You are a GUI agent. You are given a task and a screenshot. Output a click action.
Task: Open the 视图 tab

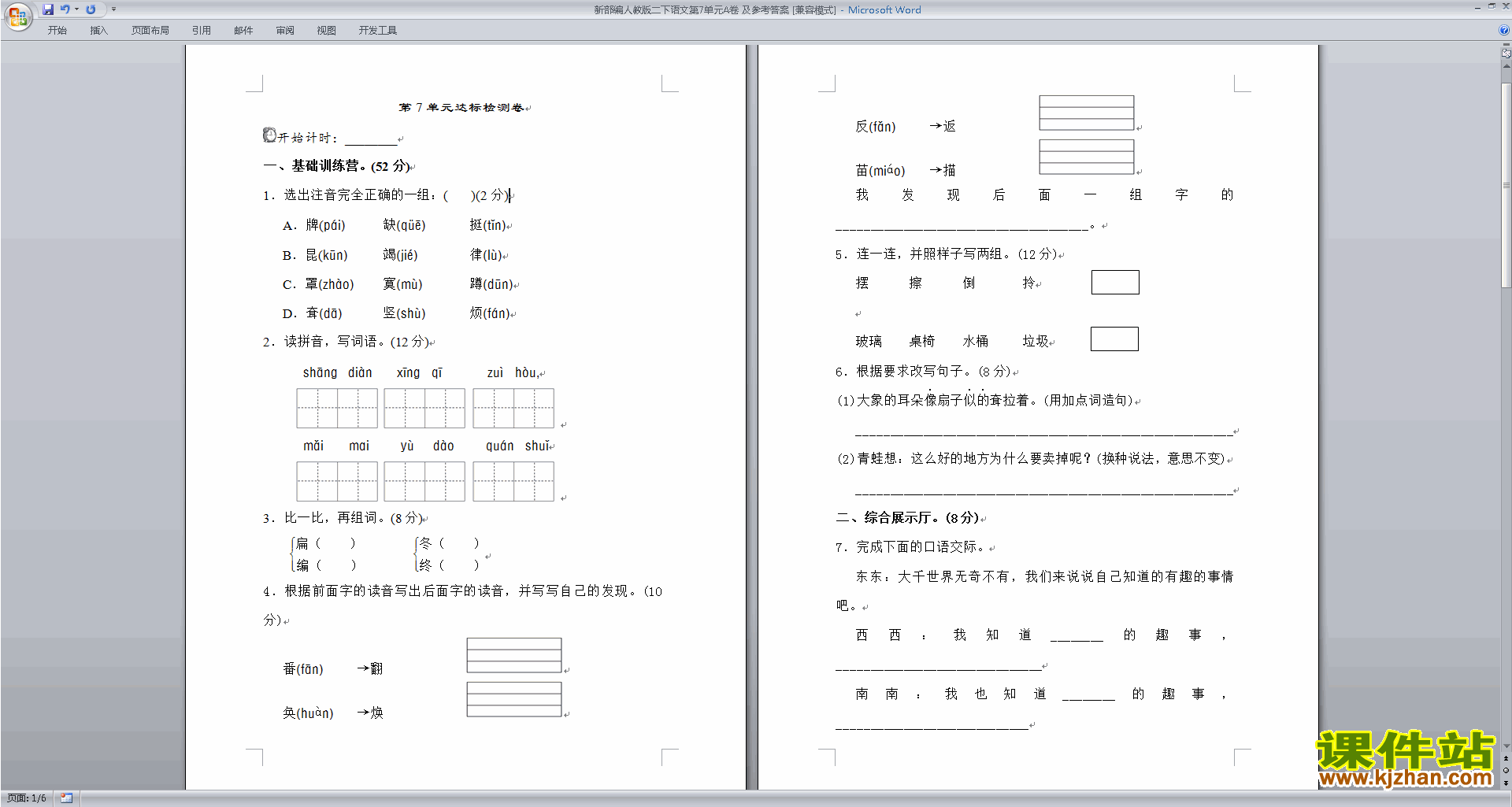[327, 31]
